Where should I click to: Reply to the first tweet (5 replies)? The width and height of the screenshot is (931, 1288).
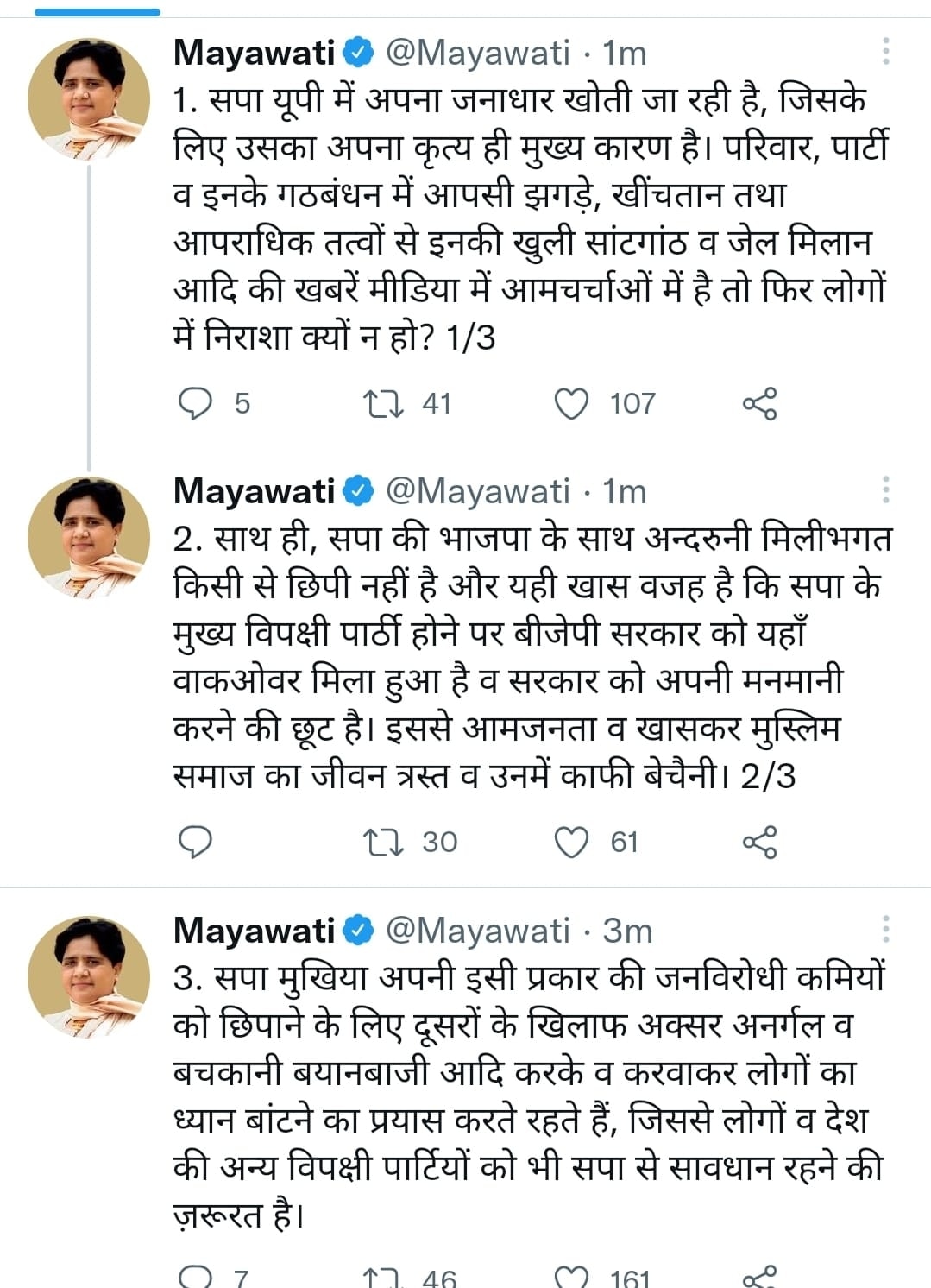pos(195,403)
